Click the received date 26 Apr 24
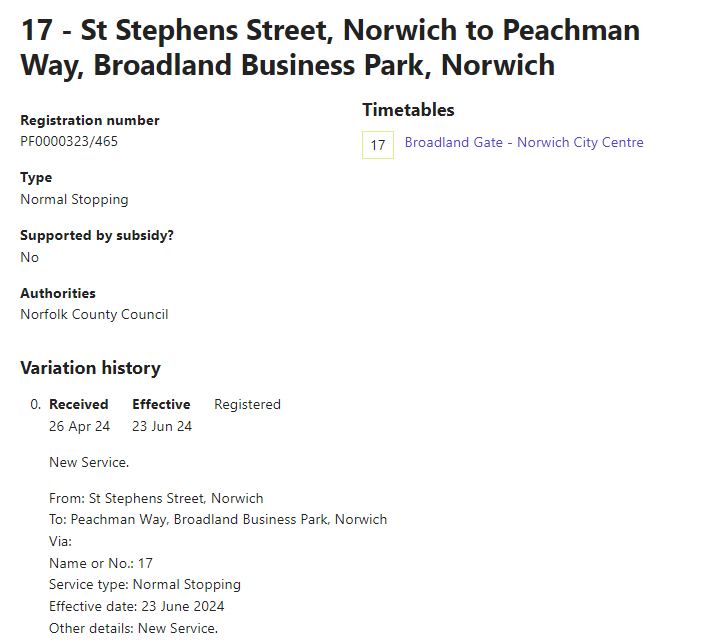Image resolution: width=708 pixels, height=642 pixels. pyautogui.click(x=79, y=426)
